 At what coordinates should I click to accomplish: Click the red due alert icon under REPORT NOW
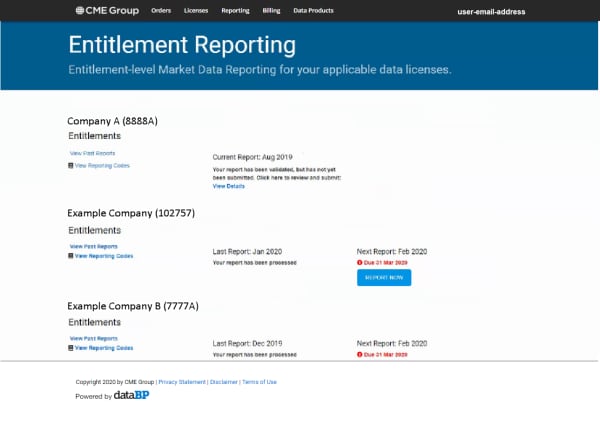tap(360, 263)
